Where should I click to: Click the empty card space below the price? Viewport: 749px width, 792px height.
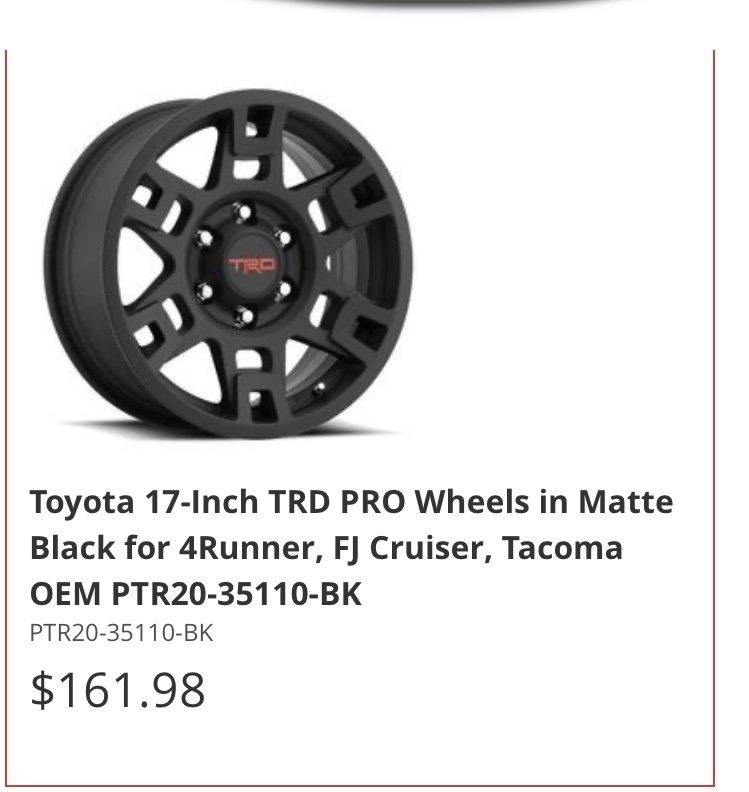pos(360,748)
